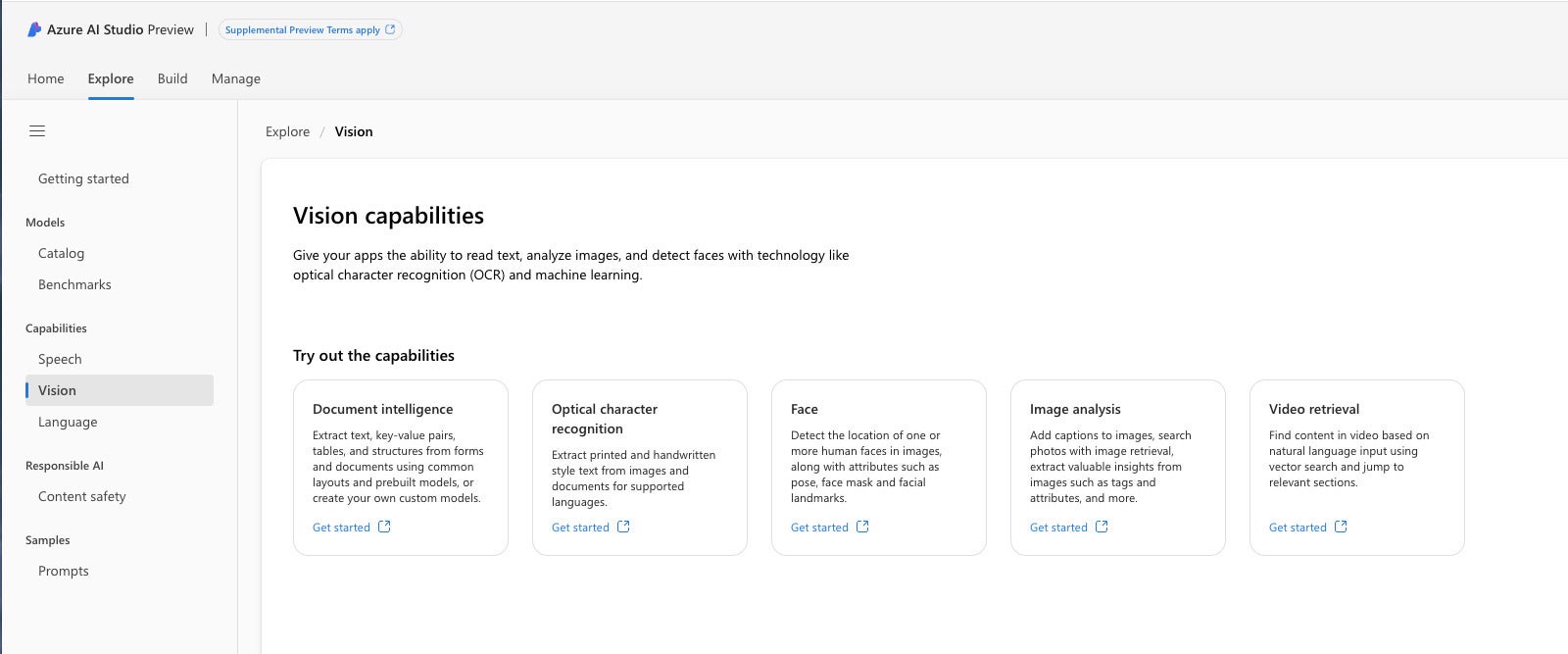Click the Explore breadcrumb link

click(x=287, y=131)
